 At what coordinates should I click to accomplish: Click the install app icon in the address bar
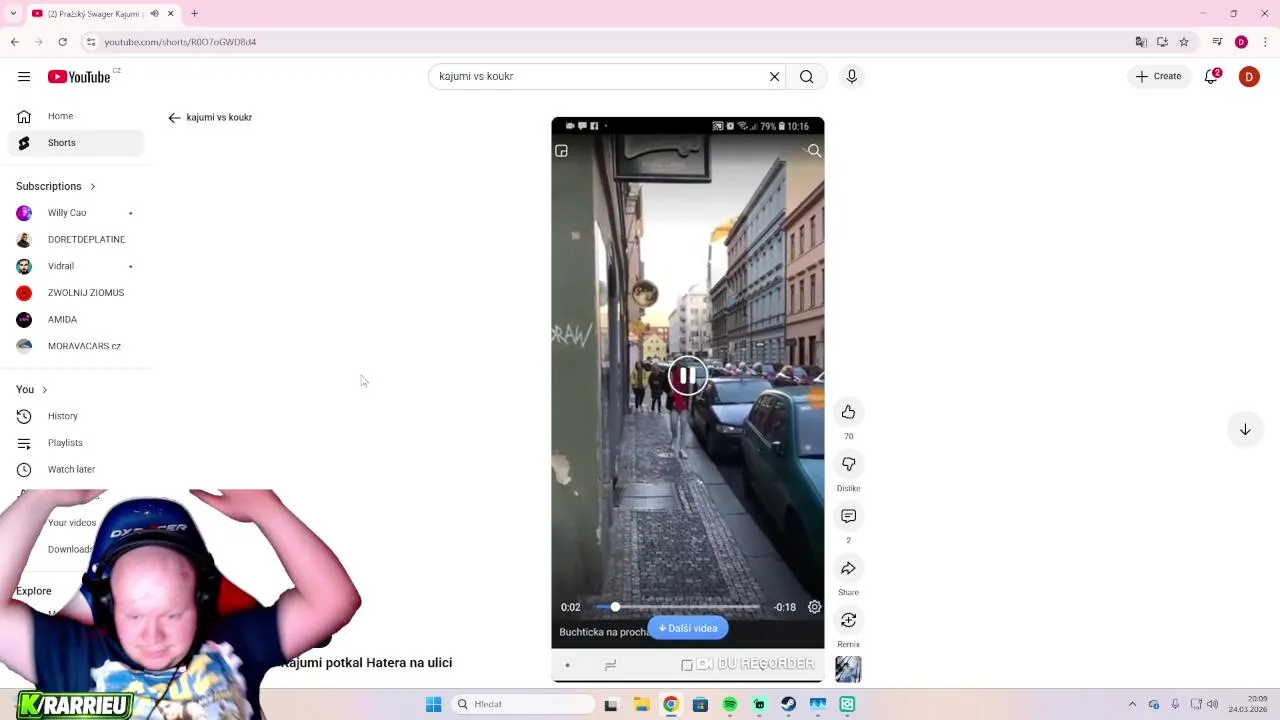pyautogui.click(x=1162, y=42)
